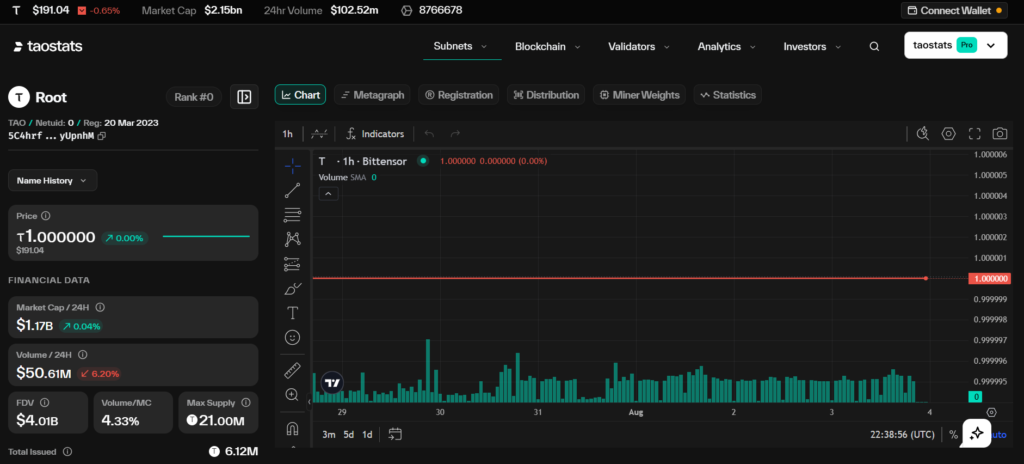
Task: Show info for Max Supply
Action: (246, 403)
